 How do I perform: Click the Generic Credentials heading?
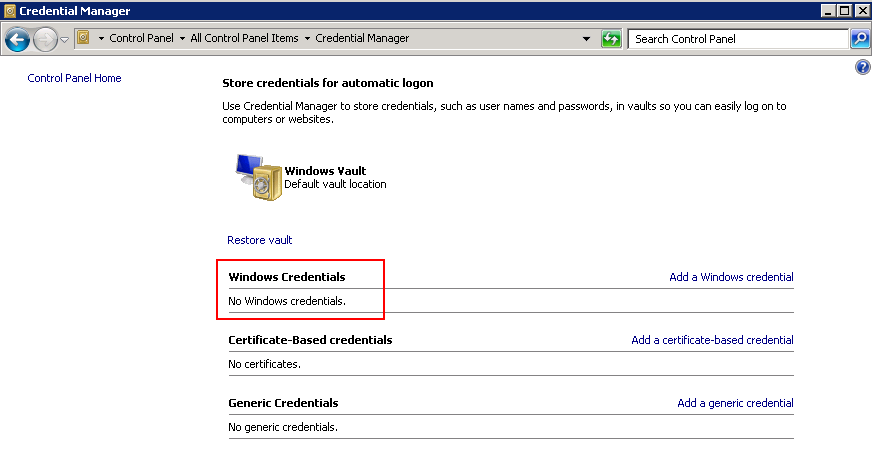coord(283,403)
